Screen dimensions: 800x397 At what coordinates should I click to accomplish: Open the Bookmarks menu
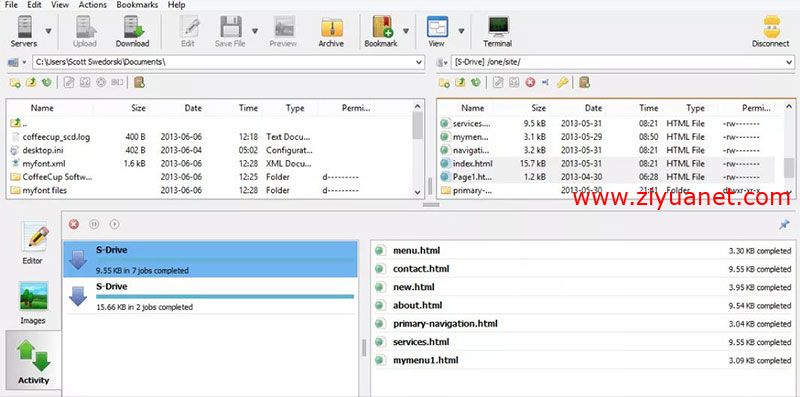pos(137,5)
